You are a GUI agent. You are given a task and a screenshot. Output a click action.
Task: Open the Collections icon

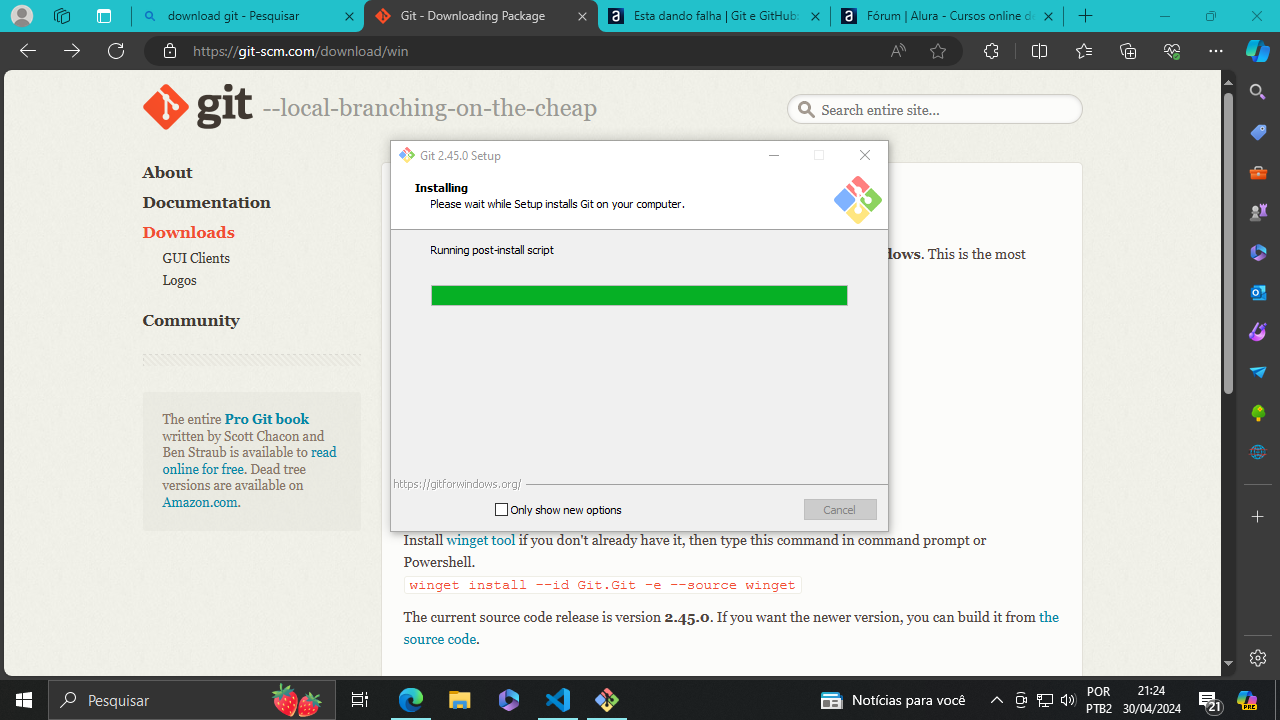pos(1128,51)
